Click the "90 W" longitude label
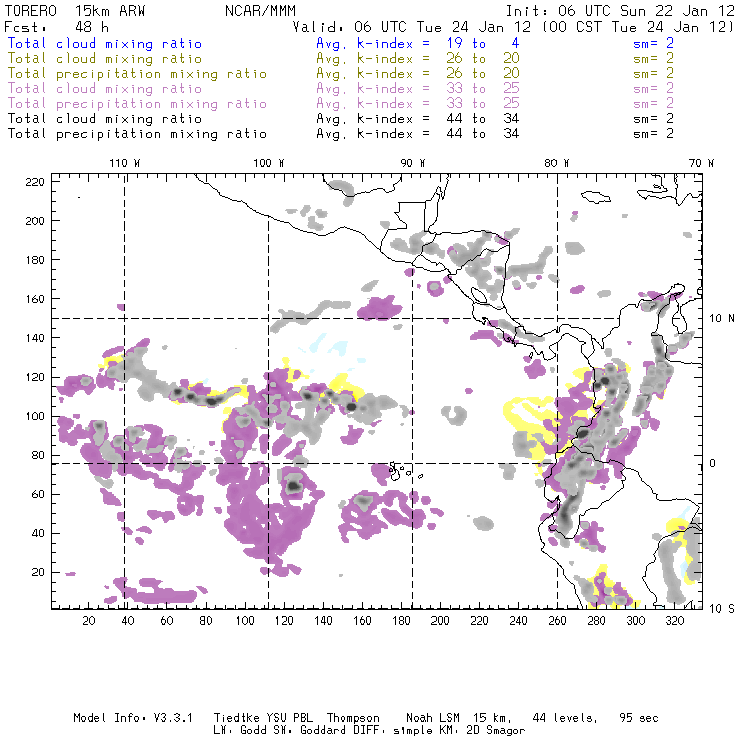The width and height of the screenshot is (740, 740). (413, 163)
